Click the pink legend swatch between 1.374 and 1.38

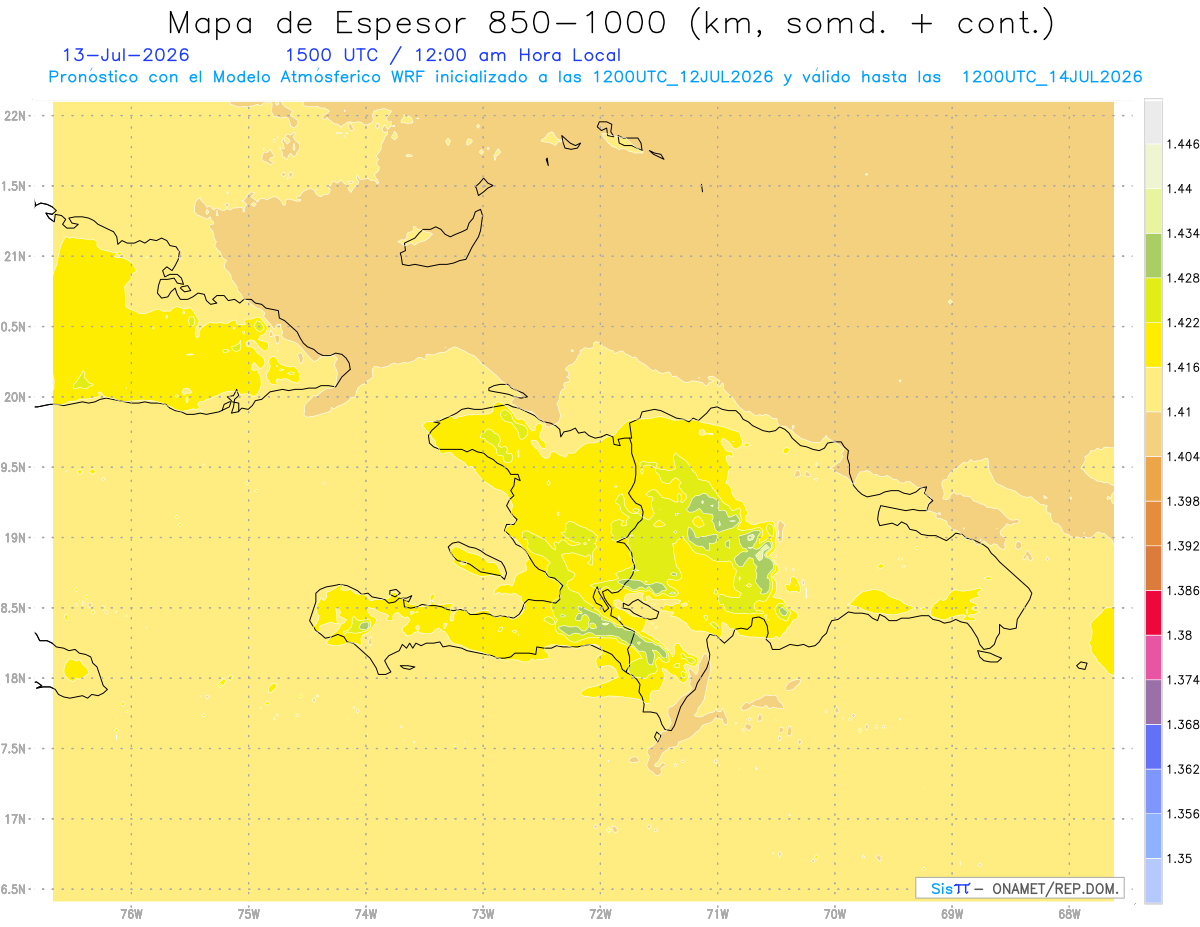click(1153, 657)
